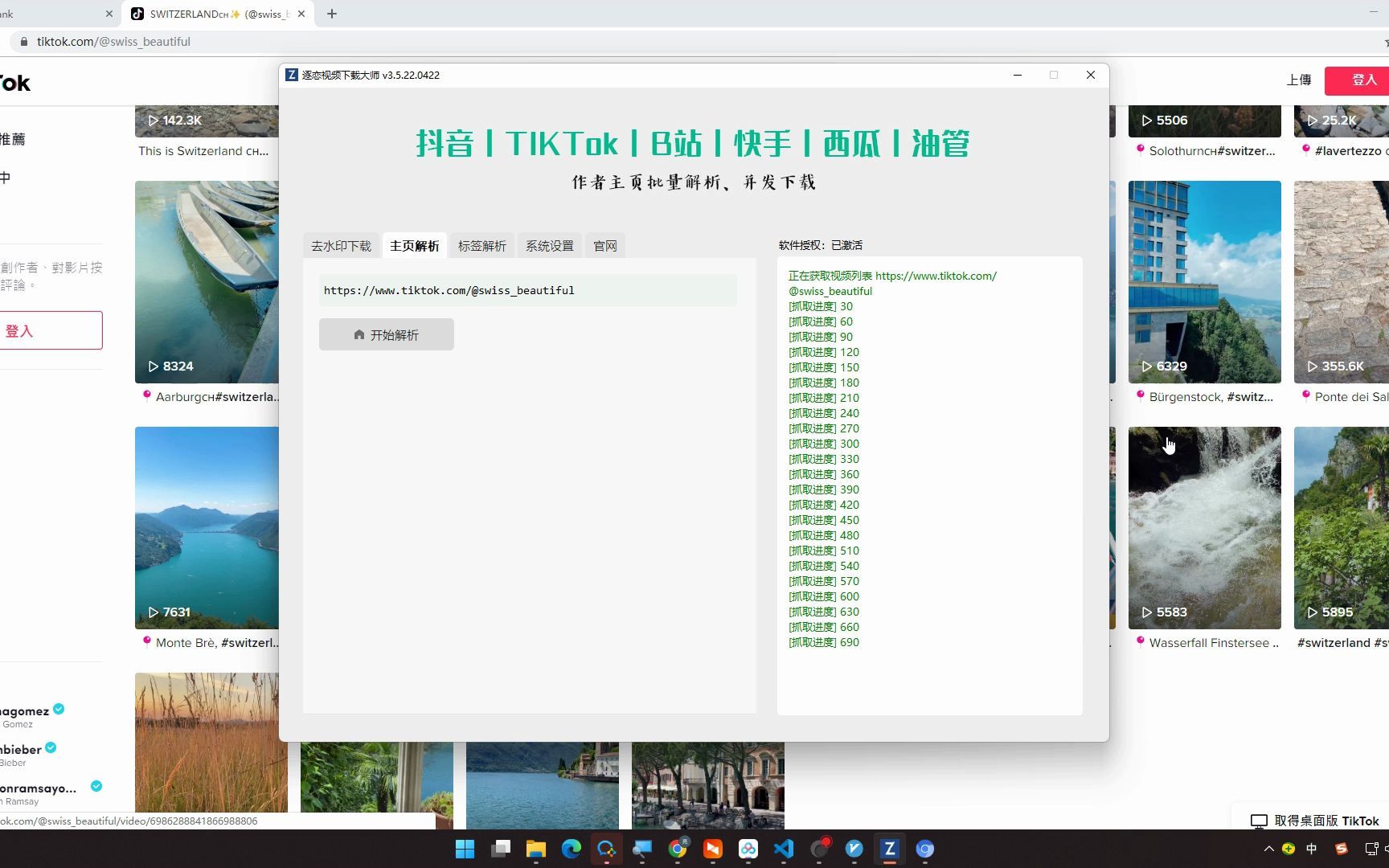This screenshot has width=1389, height=868.
Task: Open the 官网 tab
Action: coord(605,246)
